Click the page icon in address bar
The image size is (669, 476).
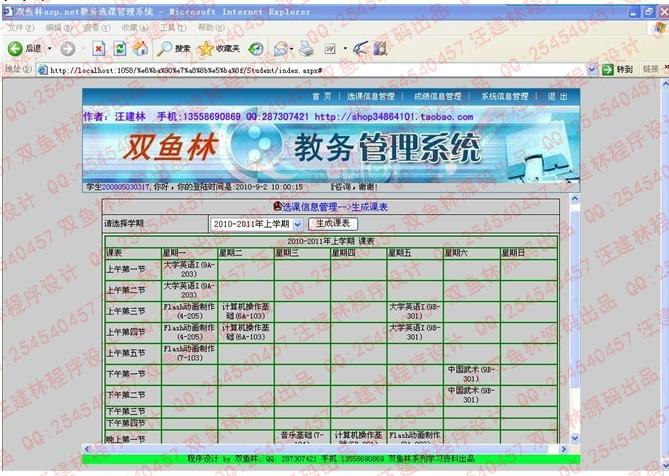point(42,70)
